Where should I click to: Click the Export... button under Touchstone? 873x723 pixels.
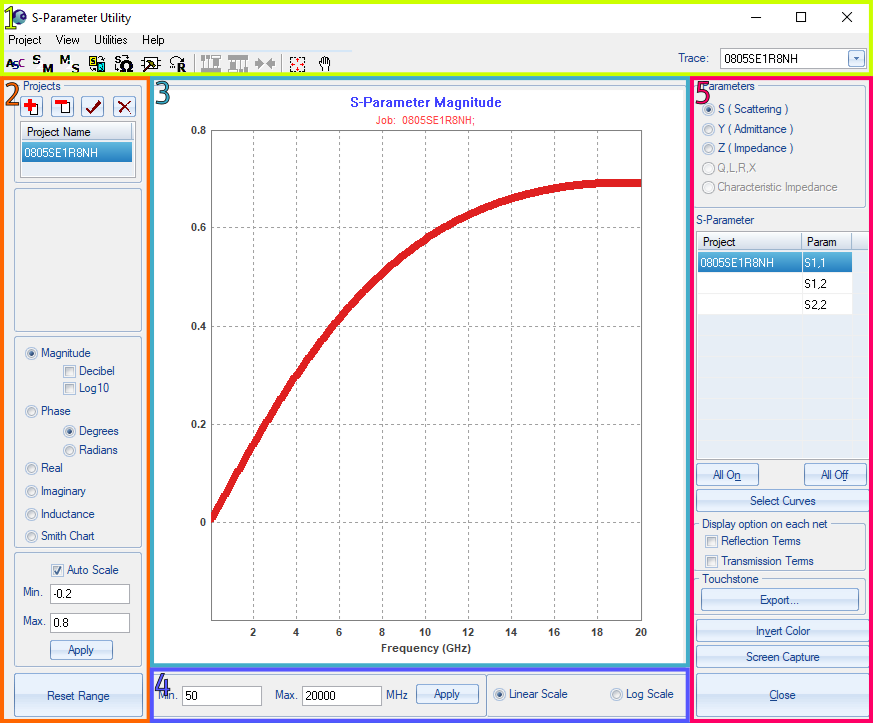(x=779, y=600)
